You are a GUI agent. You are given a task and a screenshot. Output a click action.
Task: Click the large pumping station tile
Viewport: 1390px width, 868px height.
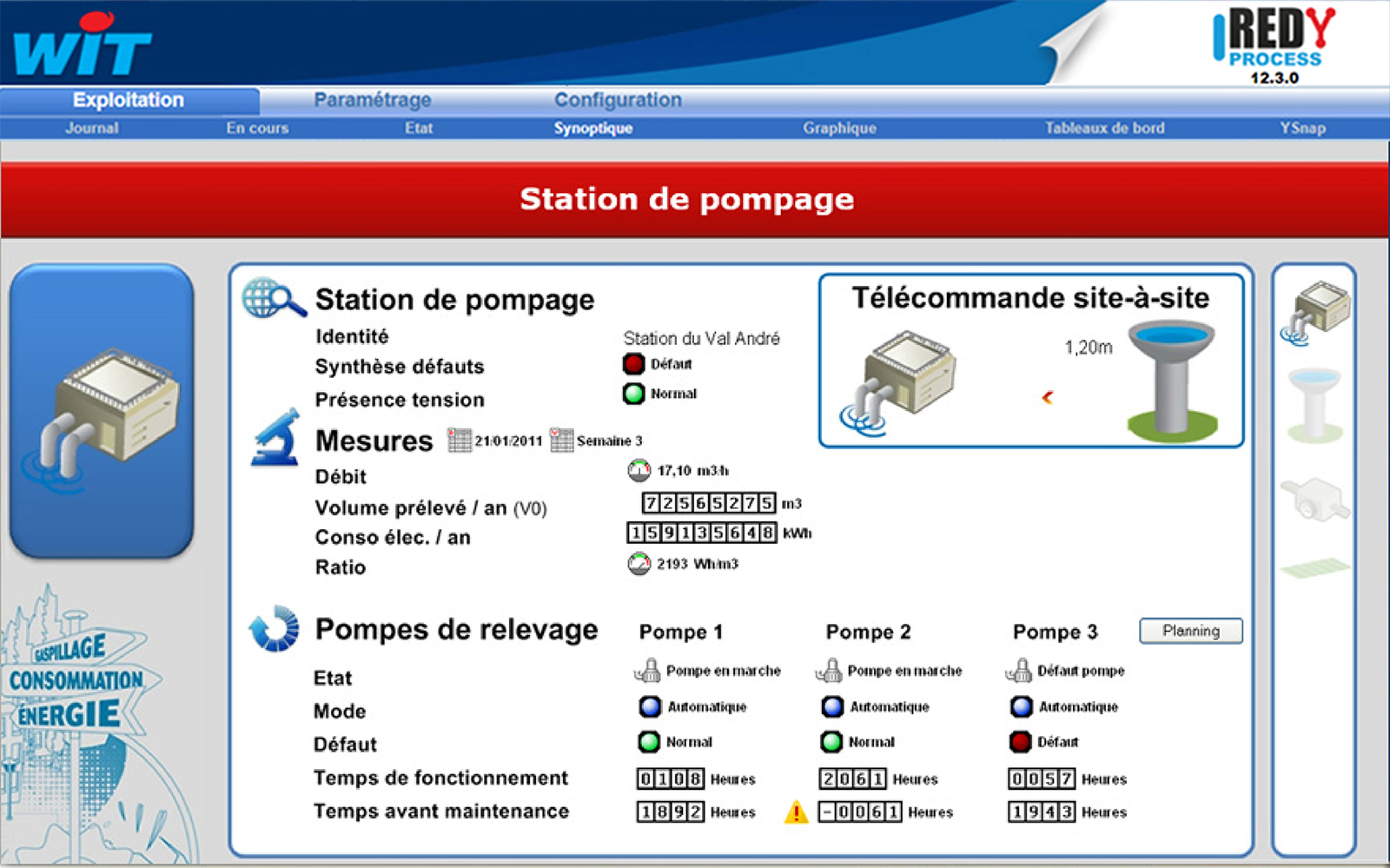[x=102, y=411]
